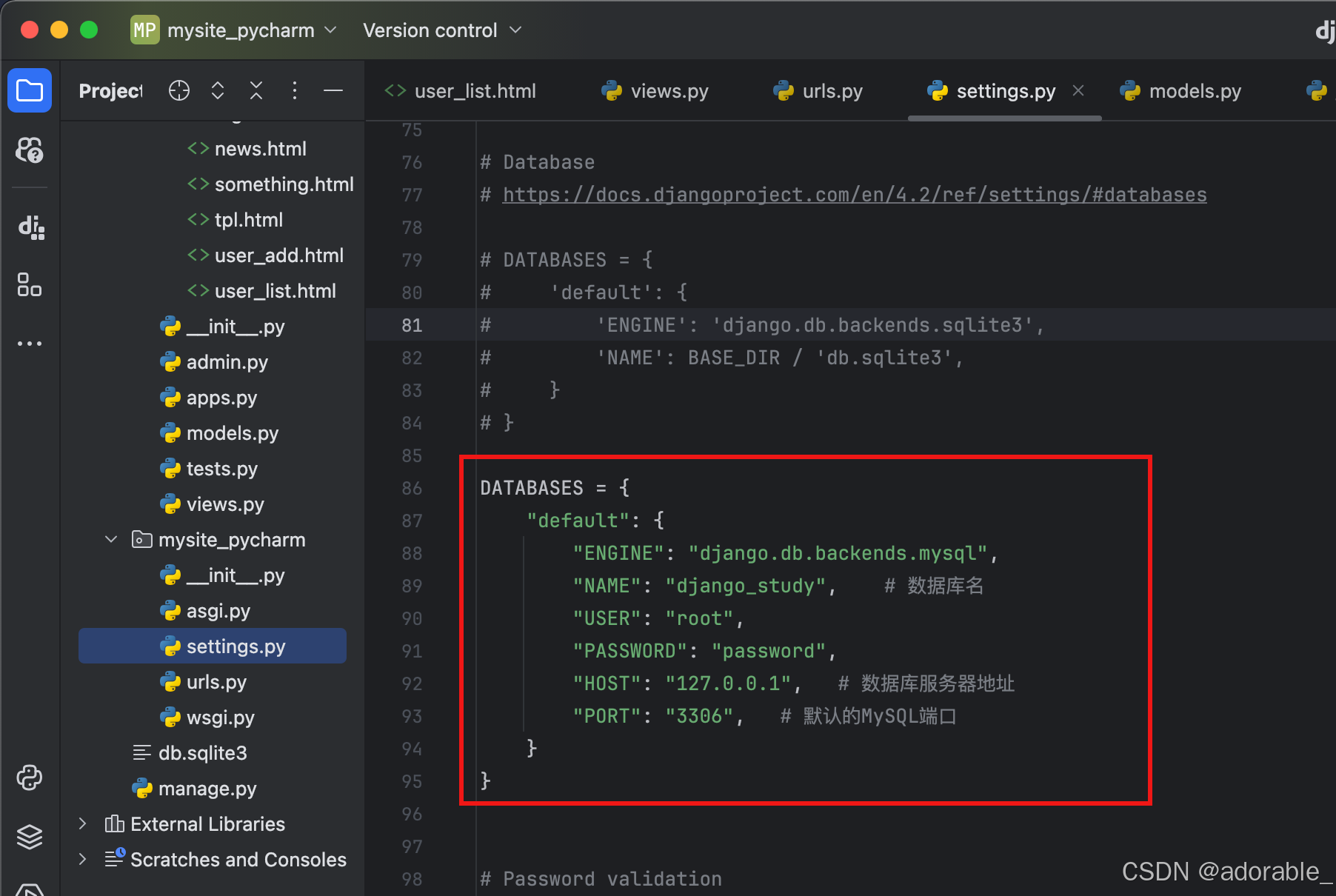Place cursor on DATABASES = { line 86

pyautogui.click(x=555, y=488)
